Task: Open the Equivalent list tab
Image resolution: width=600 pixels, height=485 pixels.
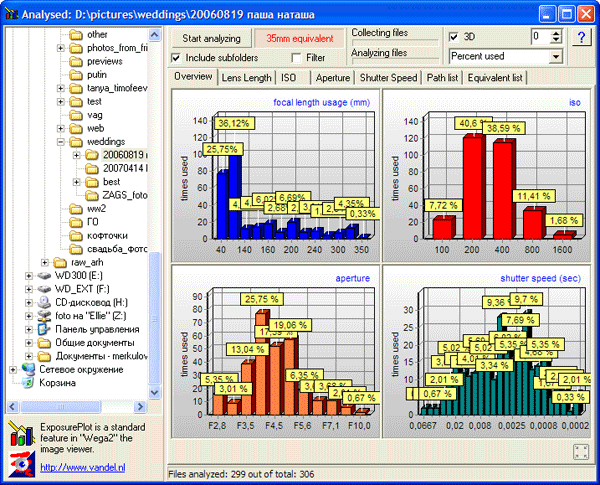Action: (x=495, y=78)
